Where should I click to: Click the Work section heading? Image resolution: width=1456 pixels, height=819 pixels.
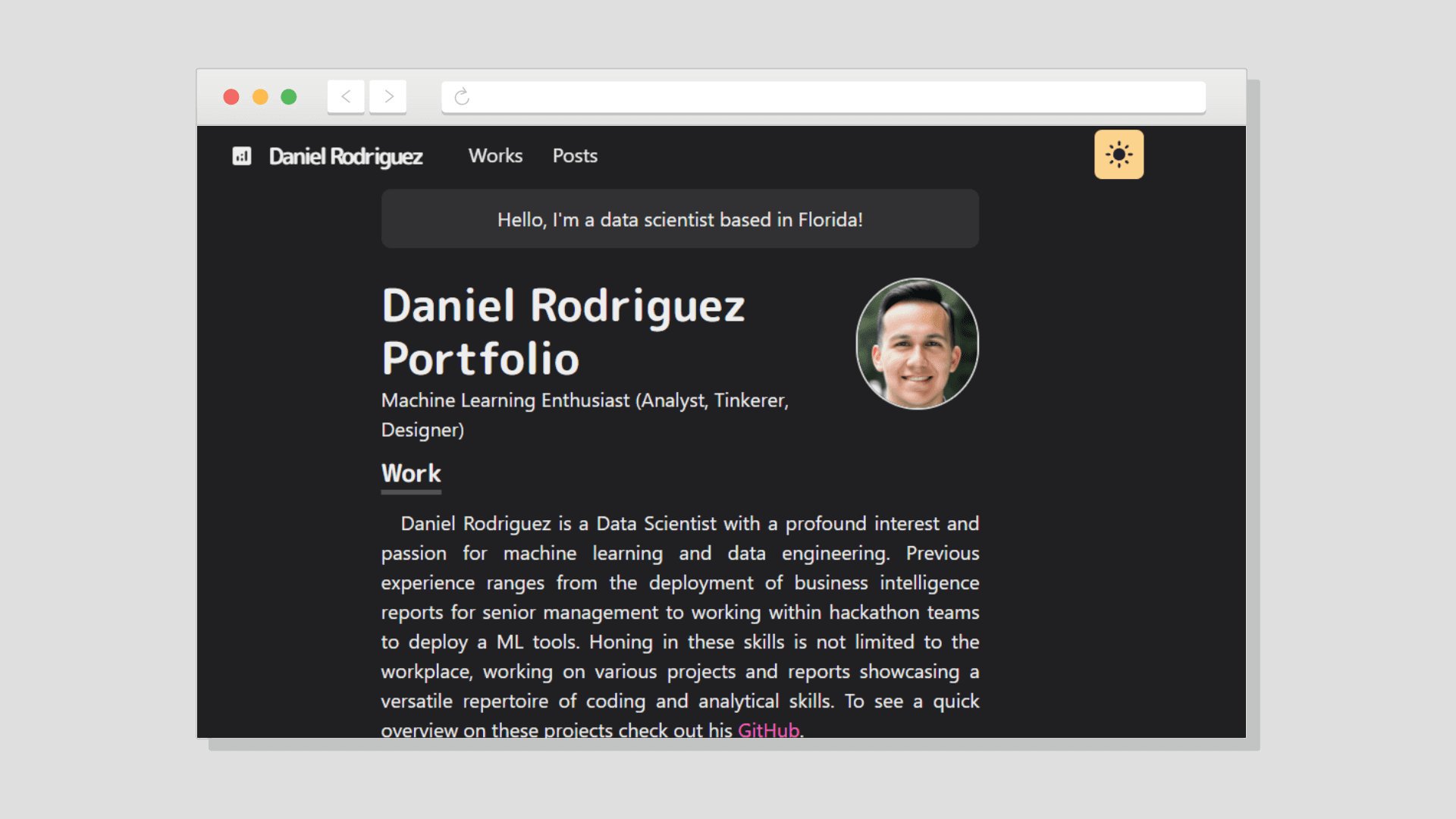[x=410, y=473]
